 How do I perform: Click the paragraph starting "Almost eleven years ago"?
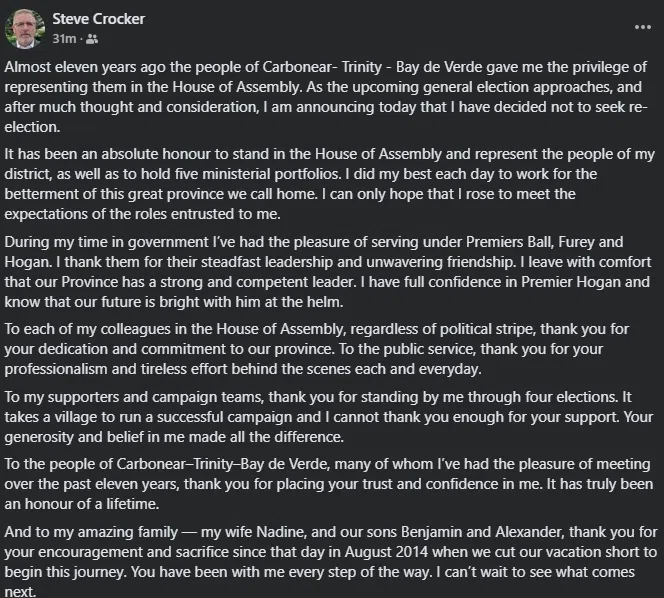click(331, 97)
